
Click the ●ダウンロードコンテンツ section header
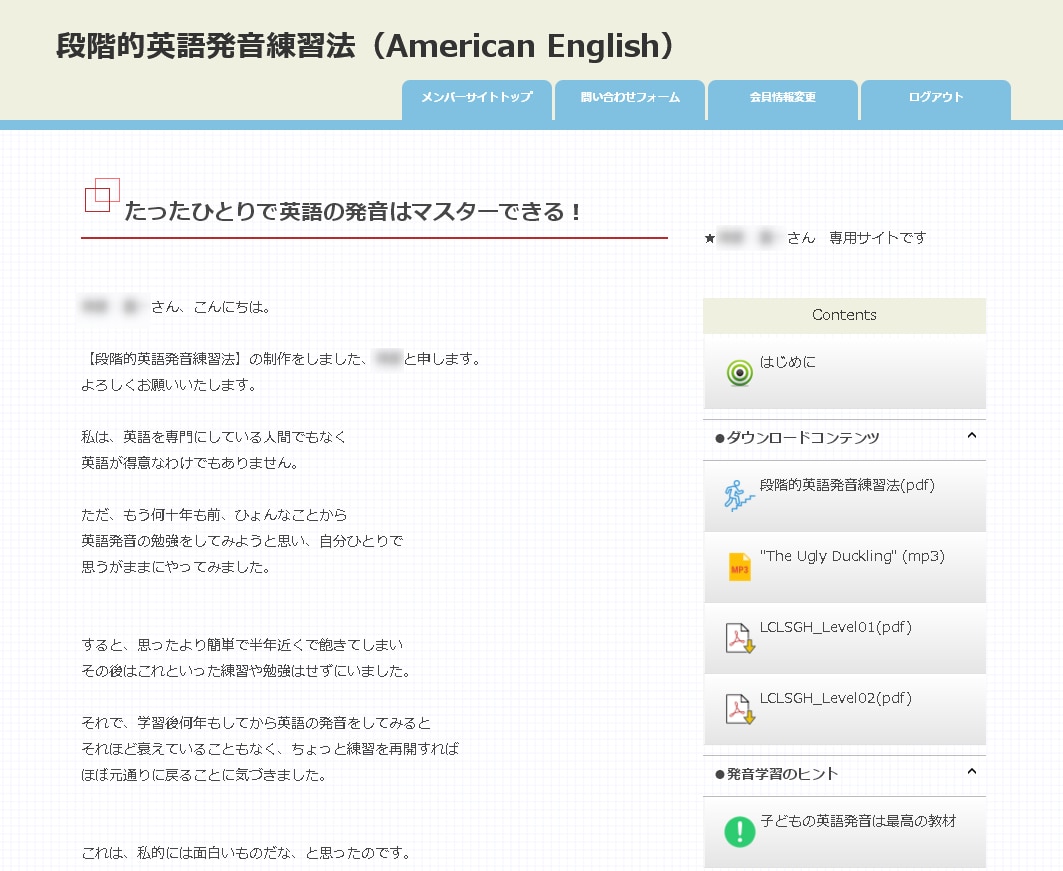pos(844,439)
